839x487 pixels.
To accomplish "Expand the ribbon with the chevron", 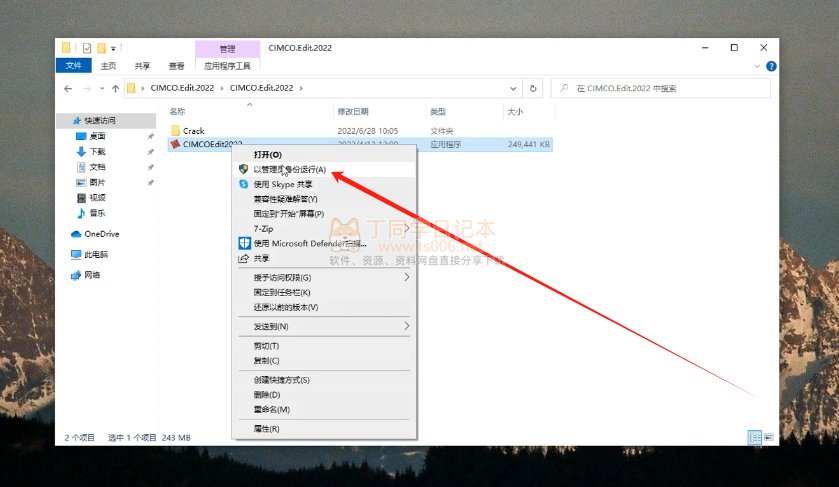I will [x=757, y=66].
